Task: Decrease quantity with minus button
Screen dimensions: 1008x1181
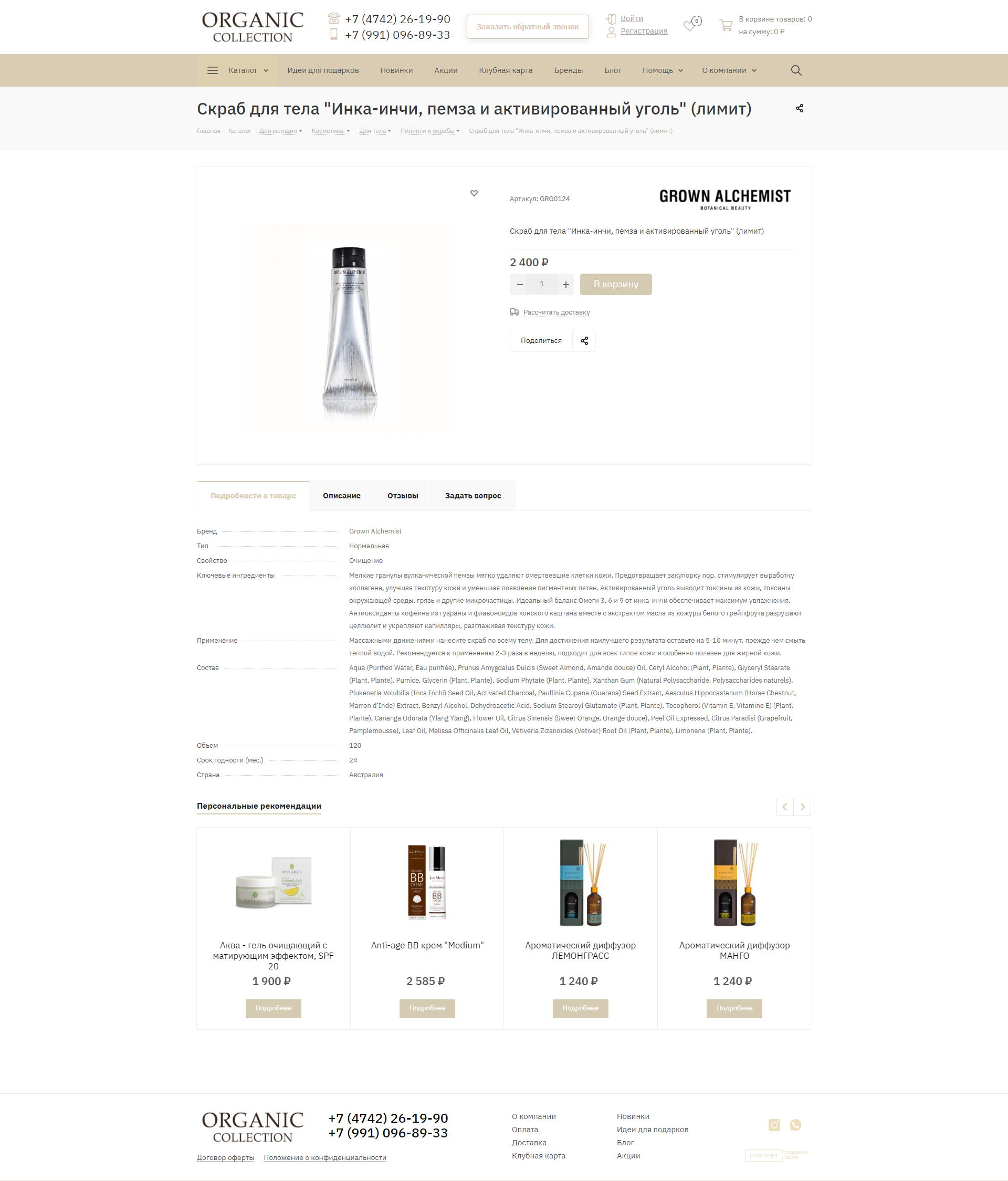Action: click(520, 285)
